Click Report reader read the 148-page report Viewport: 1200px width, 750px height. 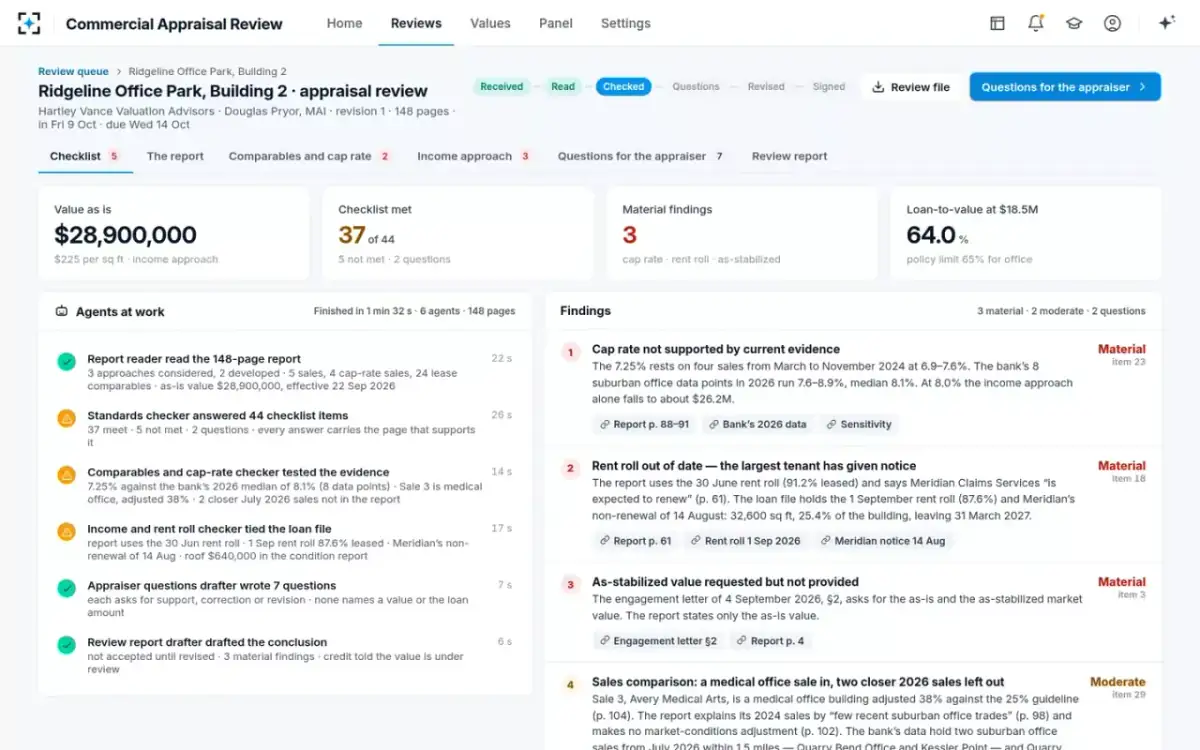point(194,358)
